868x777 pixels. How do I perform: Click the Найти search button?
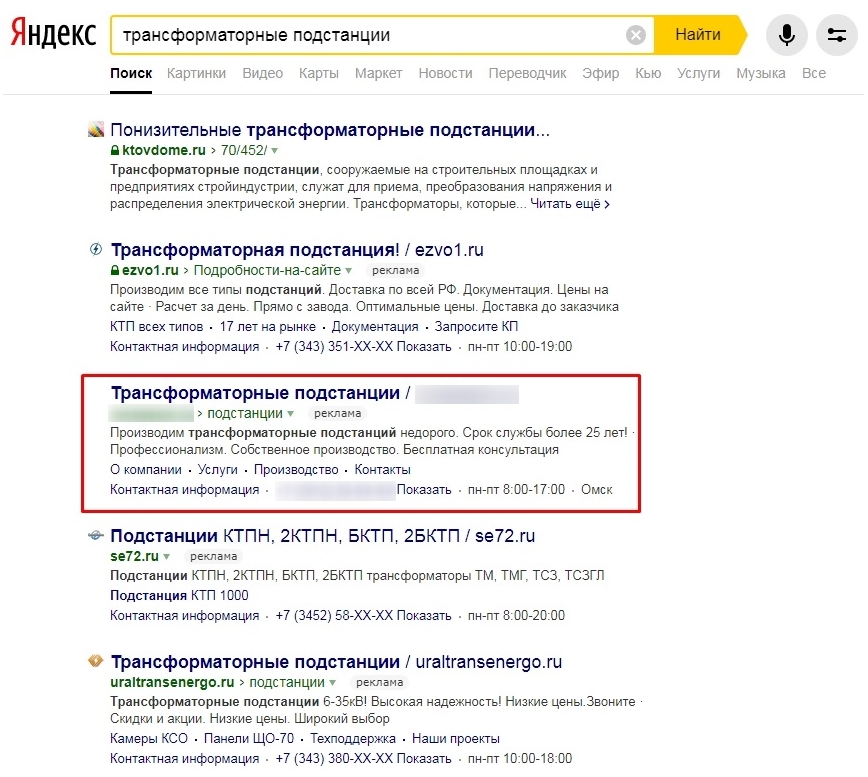point(698,35)
